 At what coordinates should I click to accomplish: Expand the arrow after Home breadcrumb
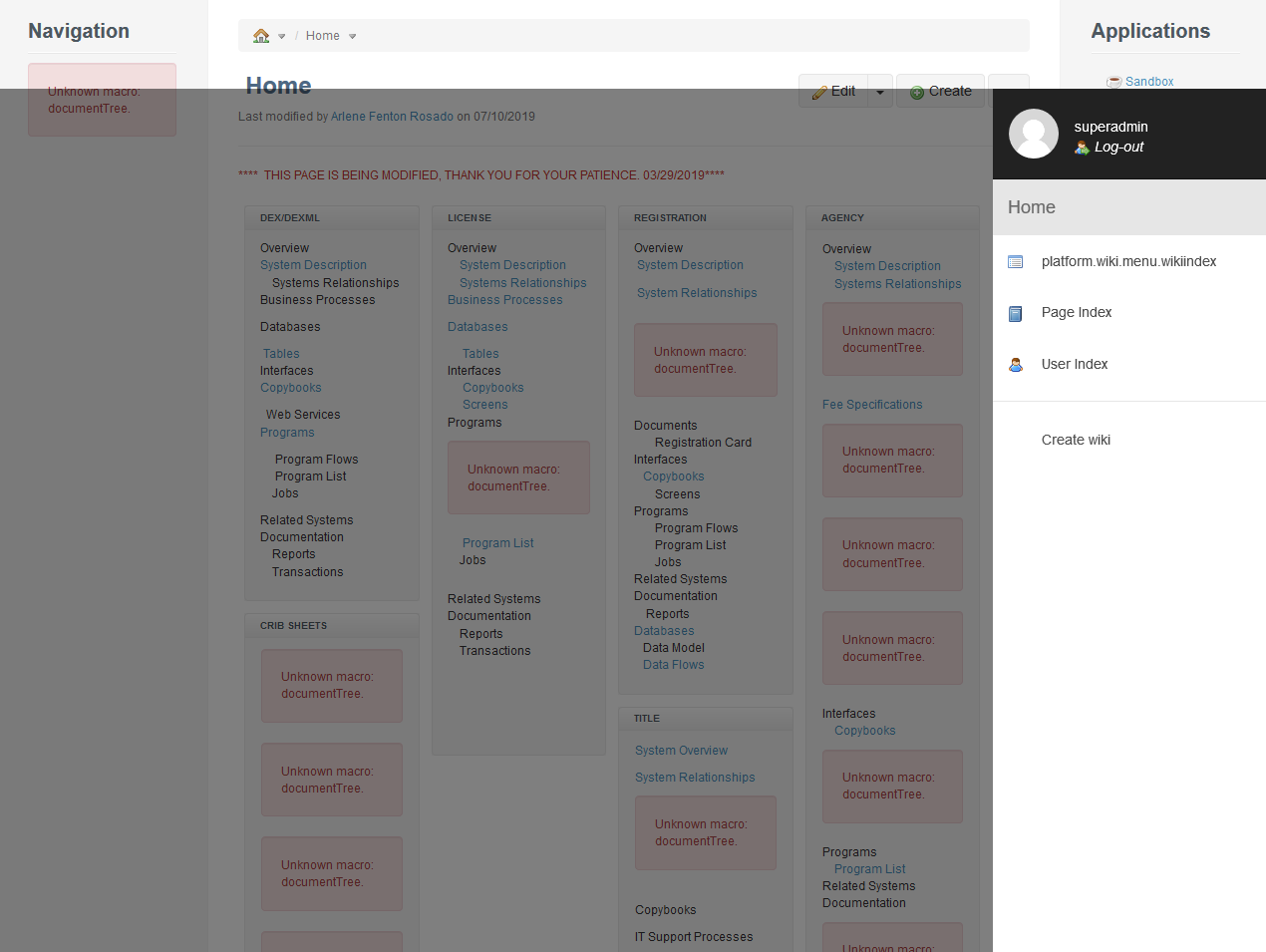click(x=353, y=37)
